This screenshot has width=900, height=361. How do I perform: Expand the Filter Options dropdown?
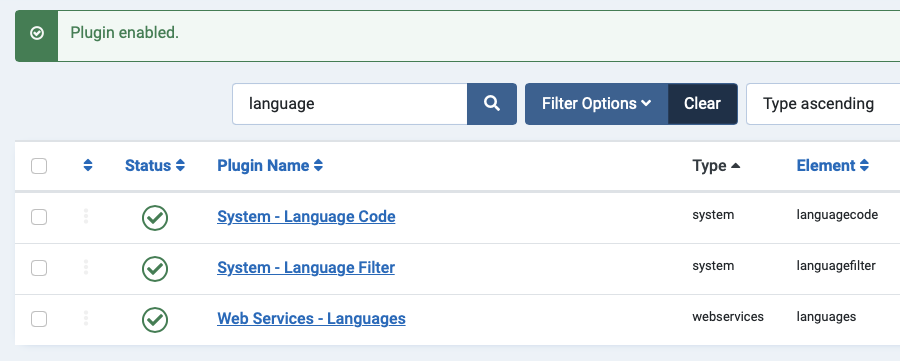(596, 104)
